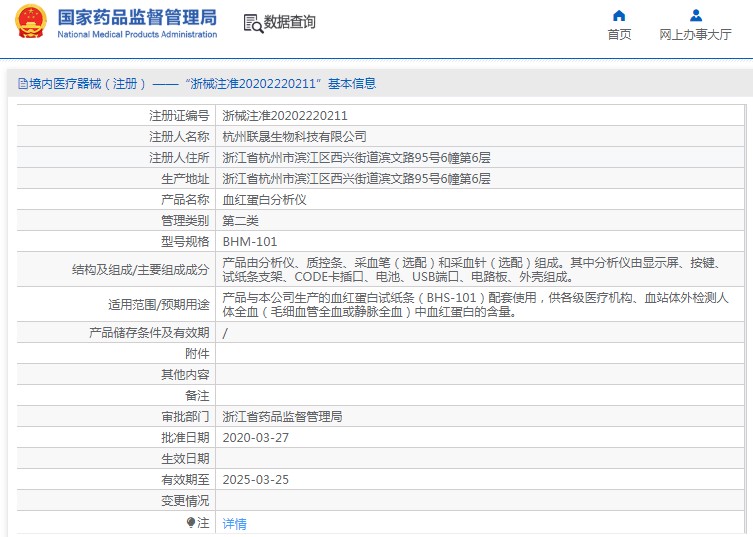The width and height of the screenshot is (753, 537).
Task: Click the 产品名称 row label
Action: coord(185,200)
